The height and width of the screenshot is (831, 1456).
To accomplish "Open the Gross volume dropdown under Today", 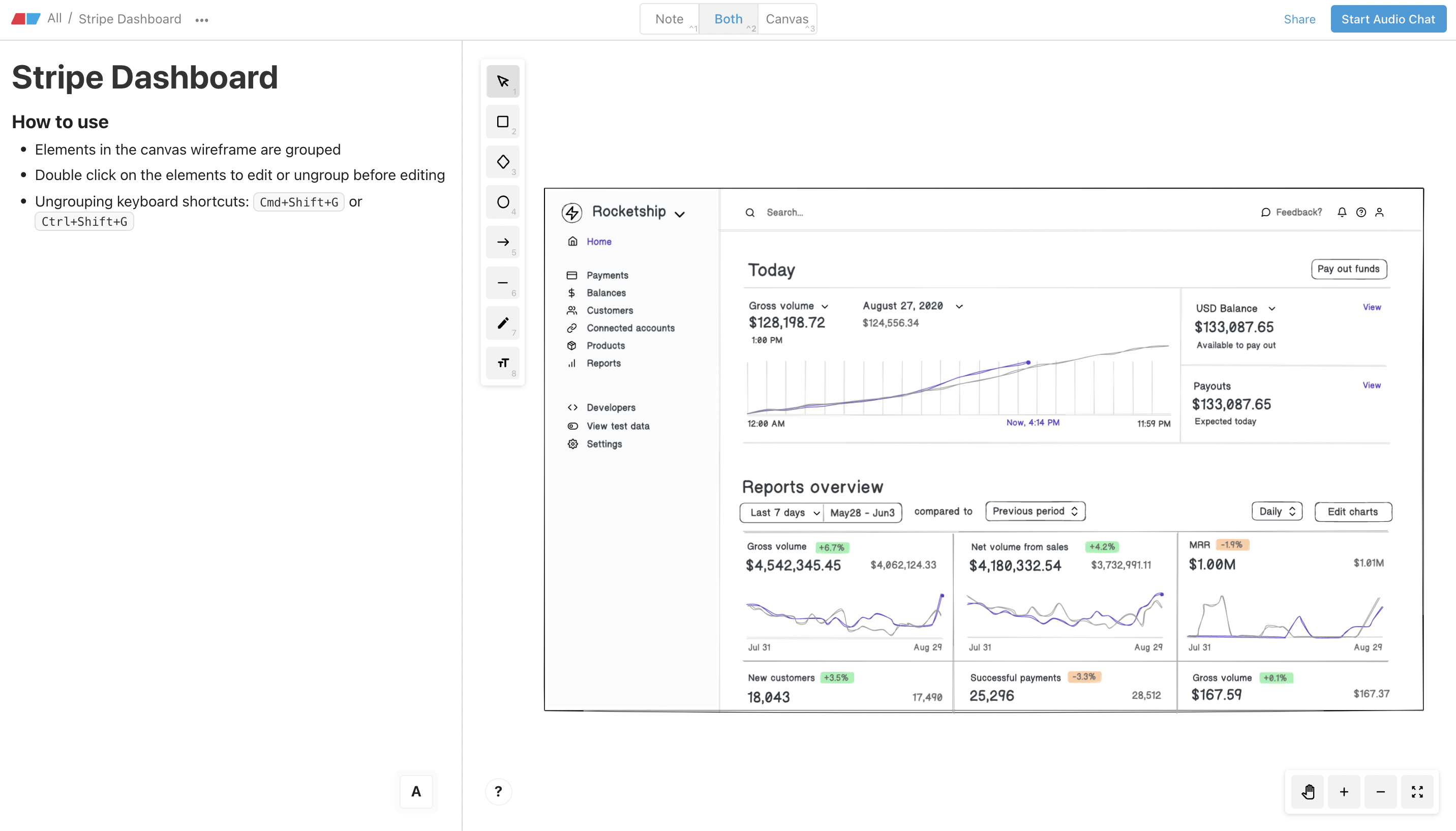I will pos(825,307).
